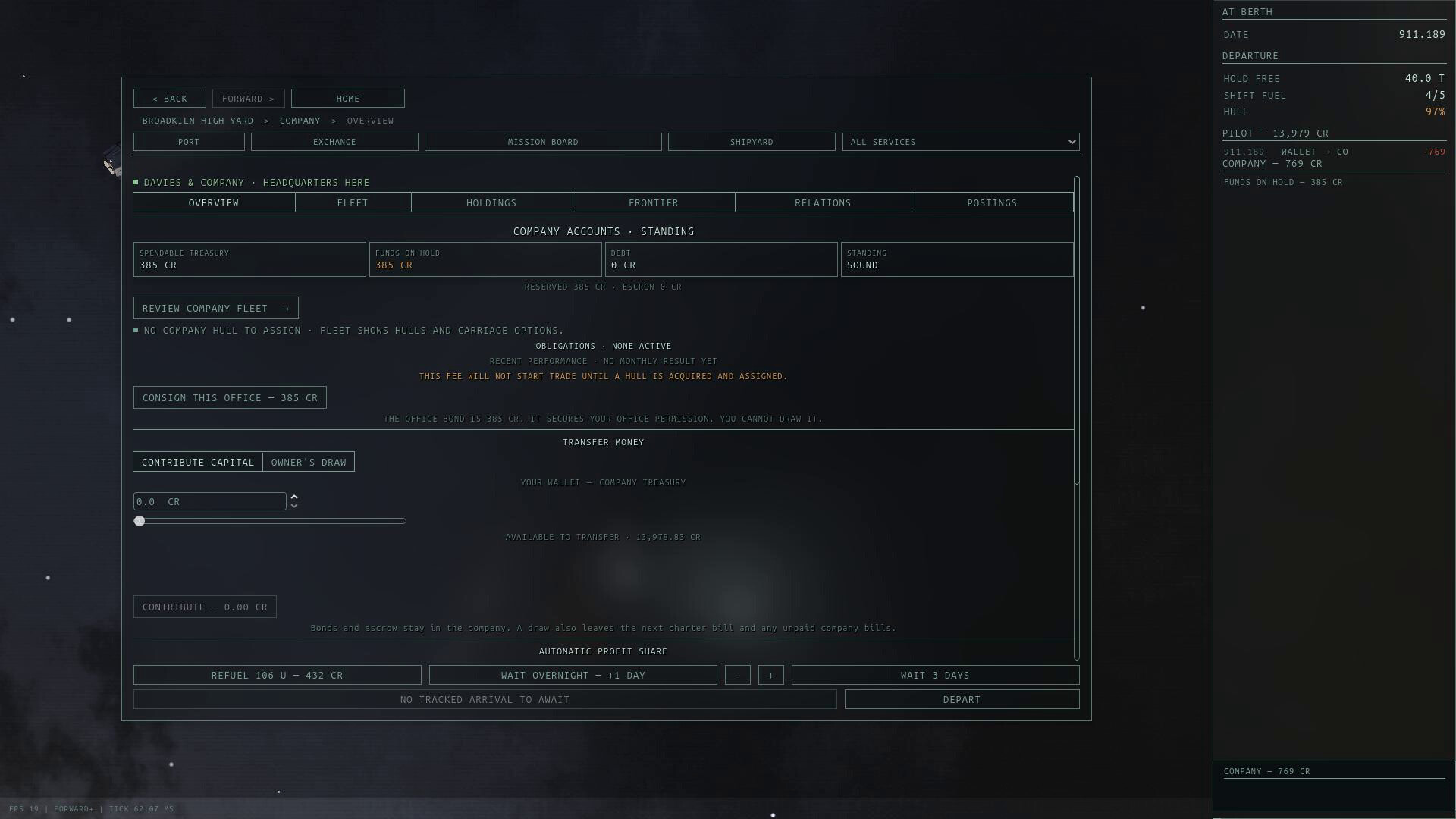Click Pilot 13,979 CR header in sidebar

point(1276,133)
